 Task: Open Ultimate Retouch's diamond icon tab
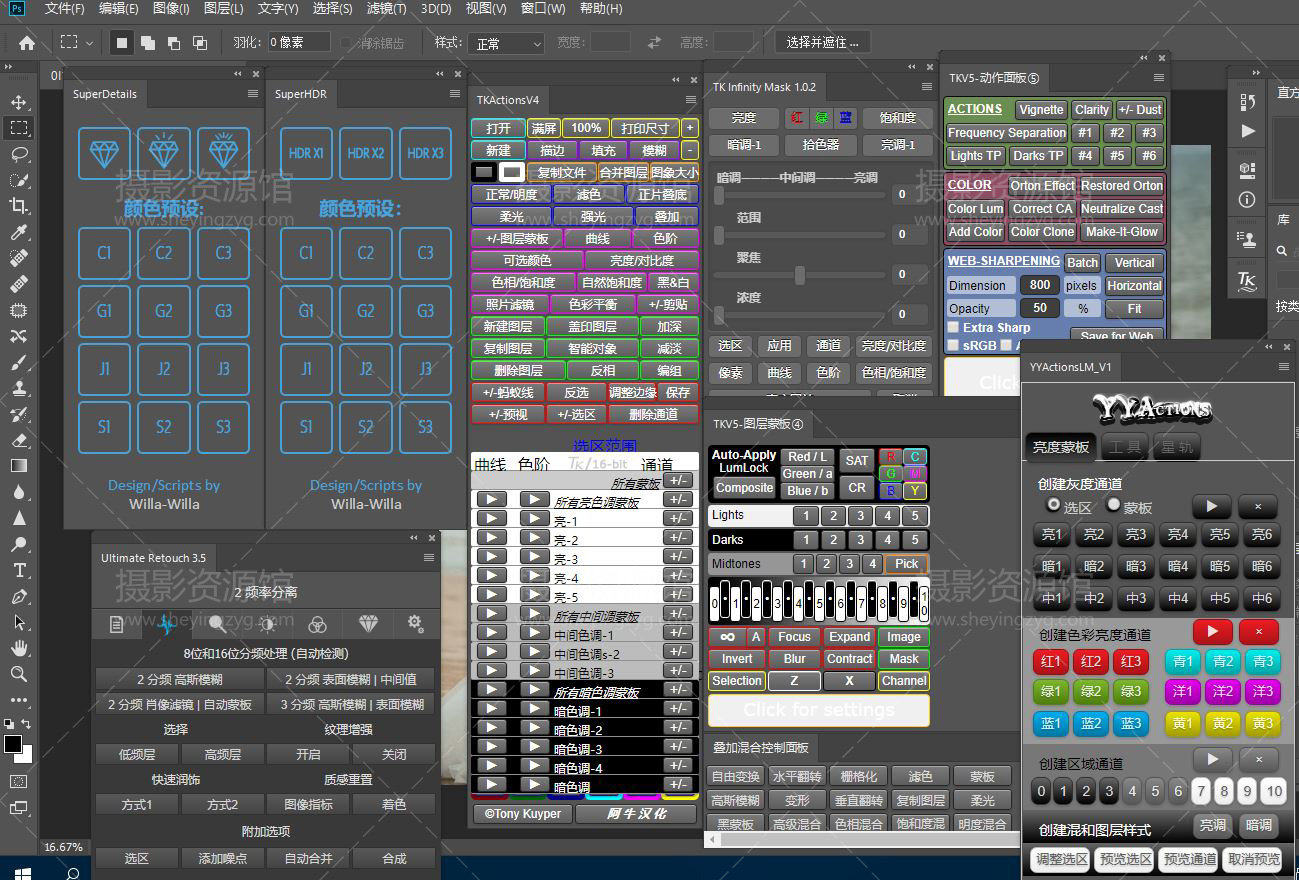point(368,624)
